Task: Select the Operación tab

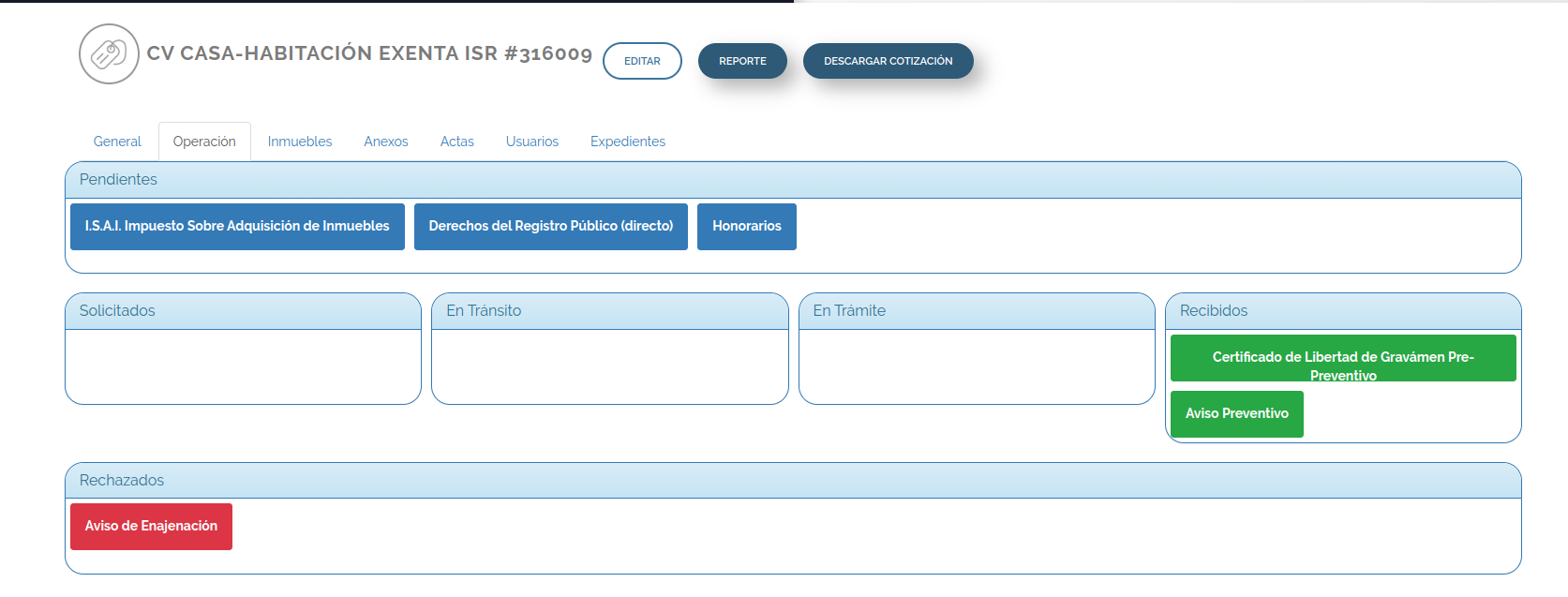Action: (204, 142)
